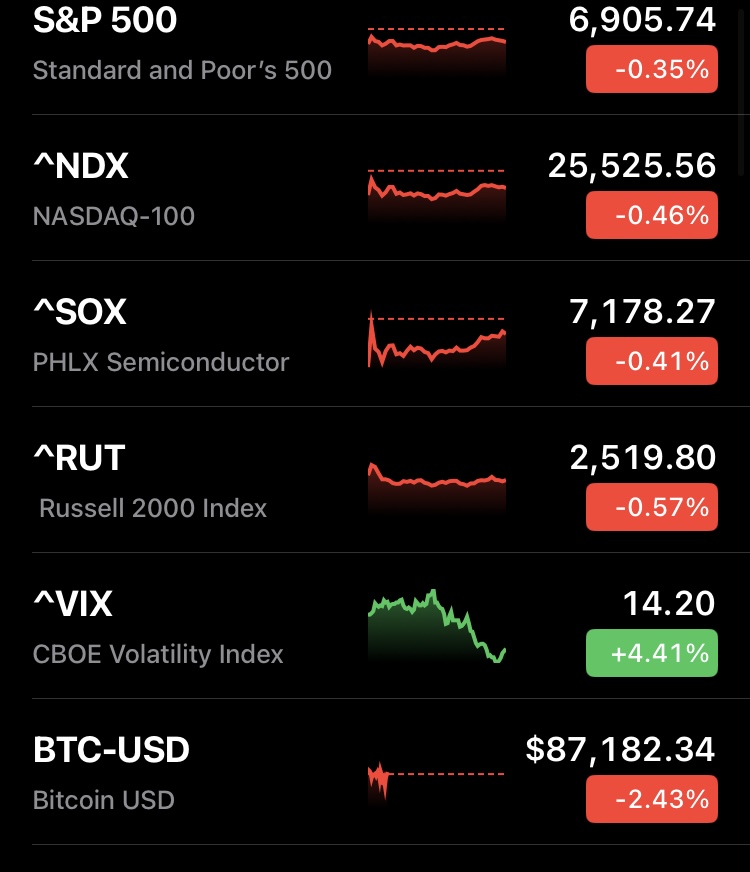Image resolution: width=750 pixels, height=872 pixels.
Task: Open the ^NDX mini price chart
Action: 437,195
